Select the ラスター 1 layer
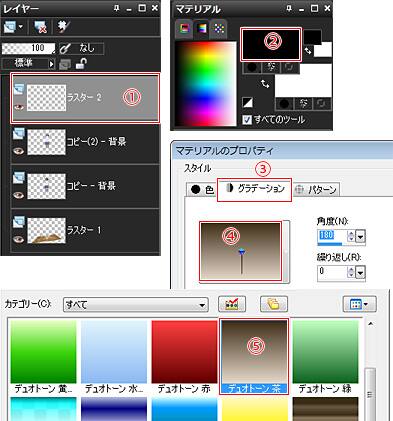This screenshot has height=421, width=393. [85, 230]
